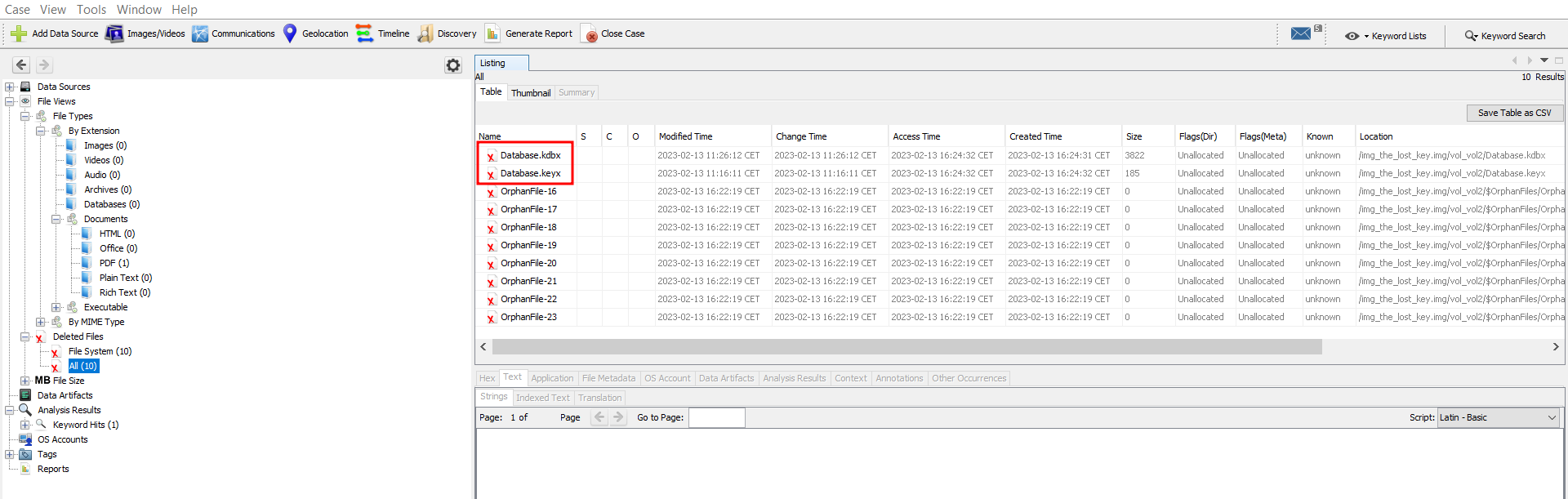Open the Tools menu
The image size is (1568, 499).
(x=91, y=10)
